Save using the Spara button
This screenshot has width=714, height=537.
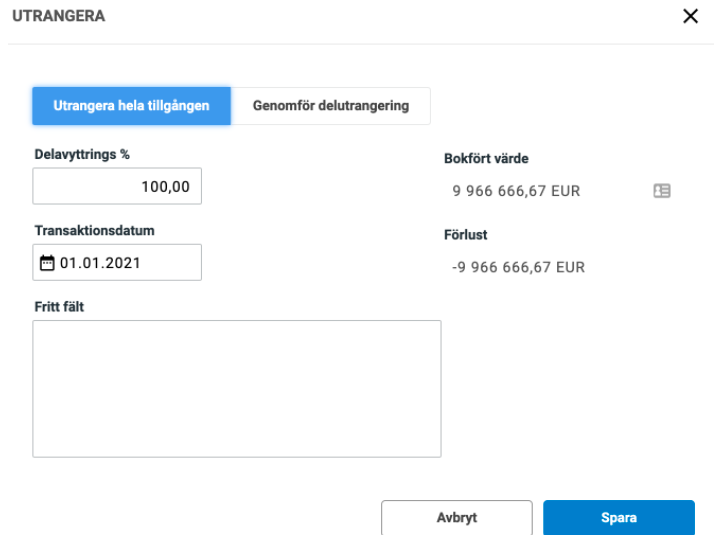tap(619, 518)
